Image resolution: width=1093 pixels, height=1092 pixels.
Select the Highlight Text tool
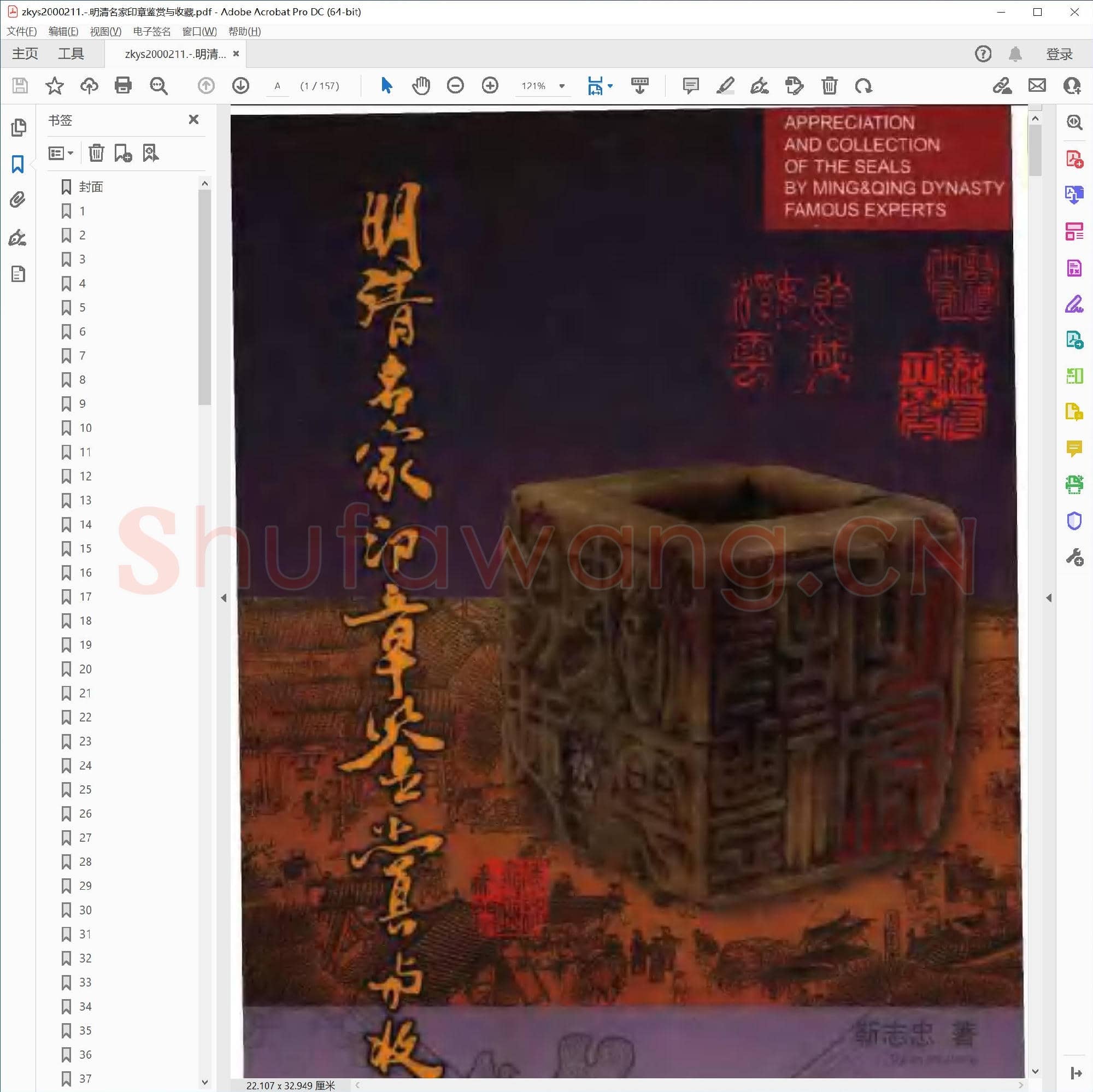click(x=725, y=85)
